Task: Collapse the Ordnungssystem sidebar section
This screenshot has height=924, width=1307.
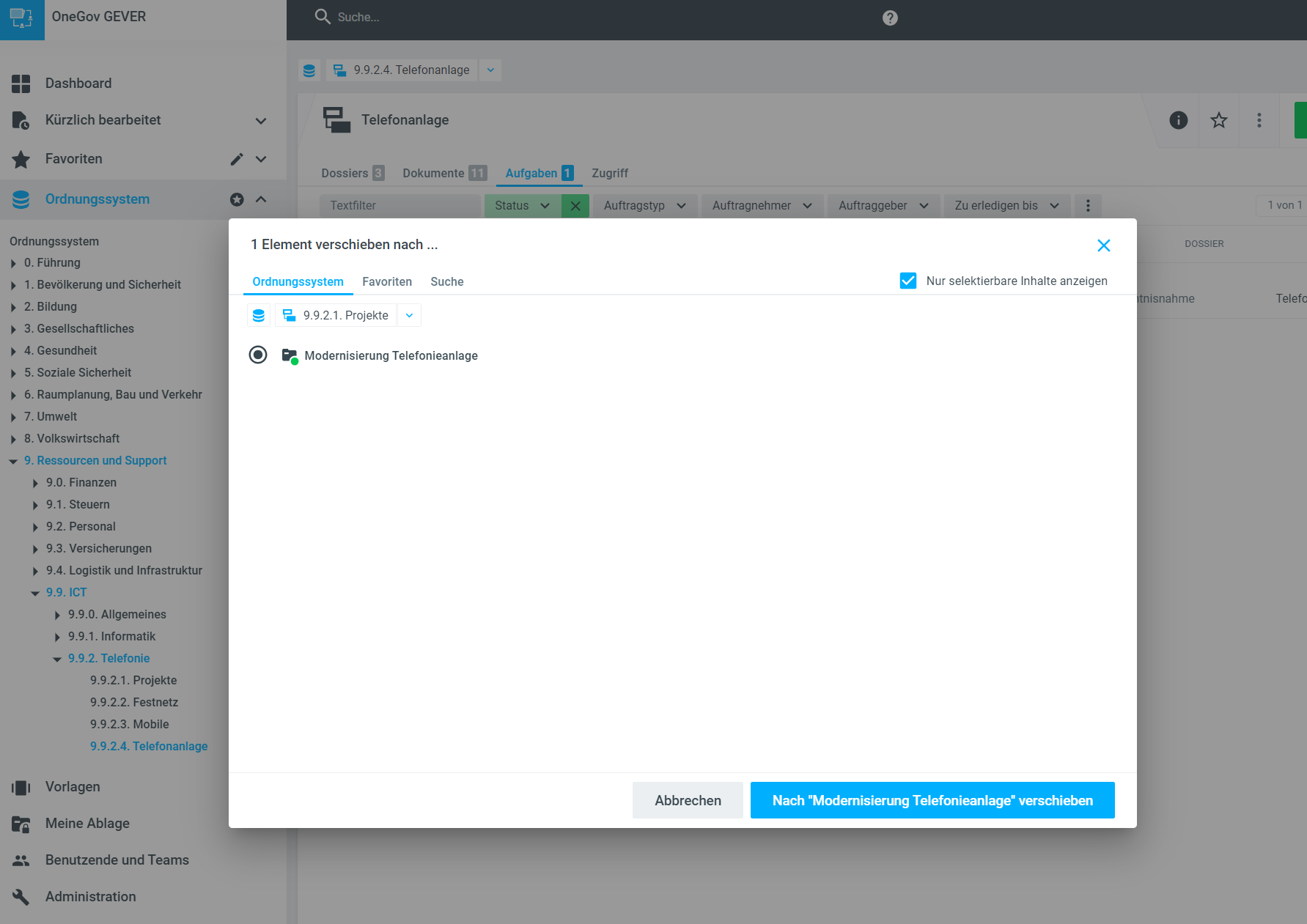Action: [x=261, y=199]
